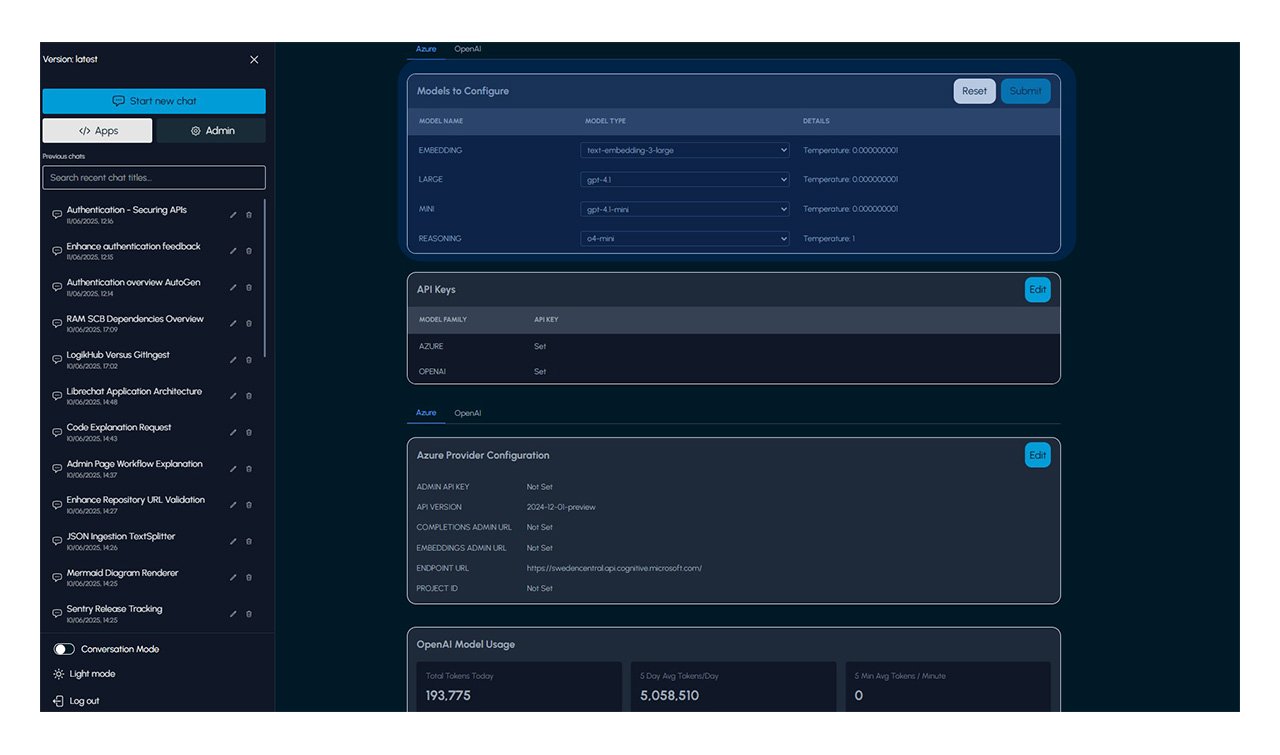The image size is (1280, 755).
Task: Click the trash icon for 'Mermaid Diagram Renderer'
Action: tap(248, 577)
